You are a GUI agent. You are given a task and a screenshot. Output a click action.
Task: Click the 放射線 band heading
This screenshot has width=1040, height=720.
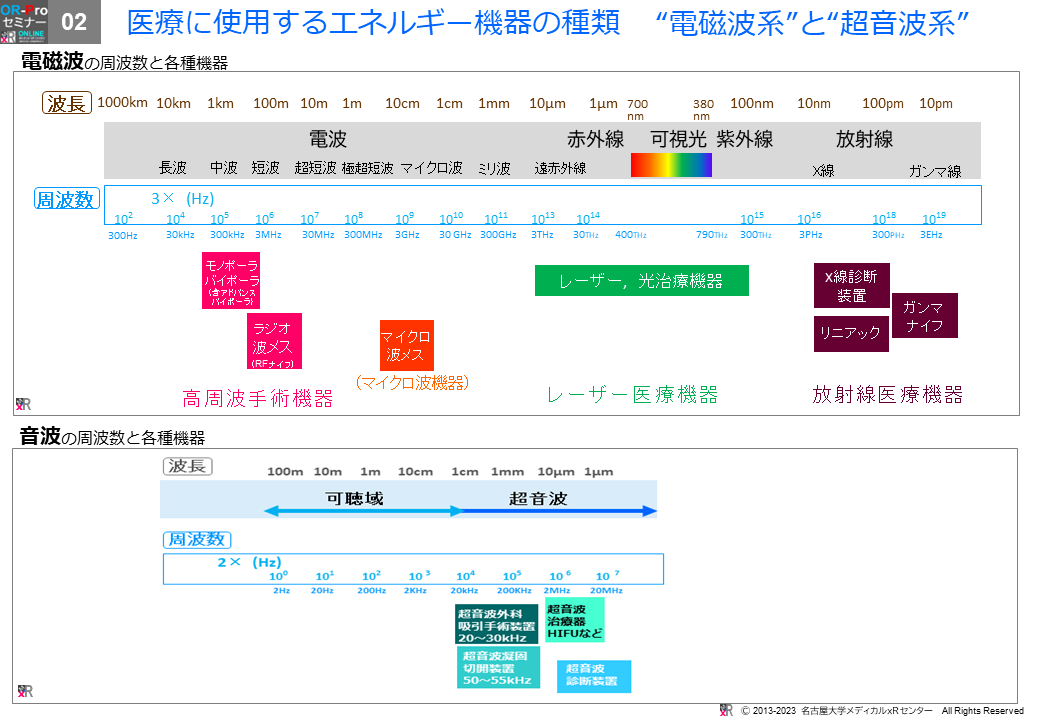click(x=864, y=139)
